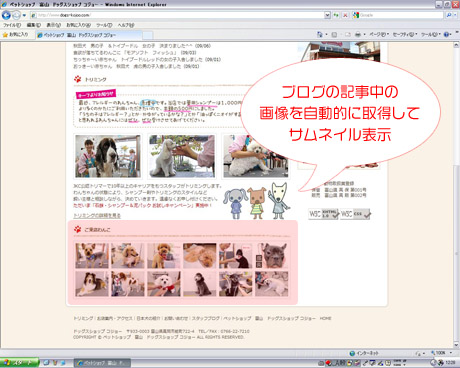Open the ページ(P) command bar menu
The width and height of the screenshot is (460, 368).
coord(379,34)
